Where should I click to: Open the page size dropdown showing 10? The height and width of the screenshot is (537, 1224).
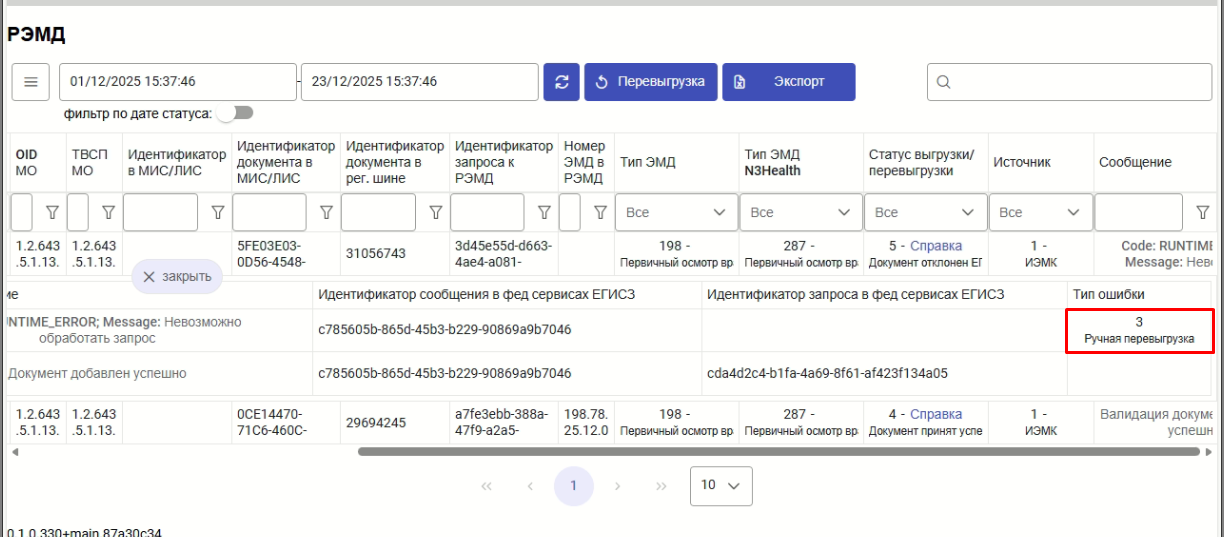pyautogui.click(x=720, y=485)
